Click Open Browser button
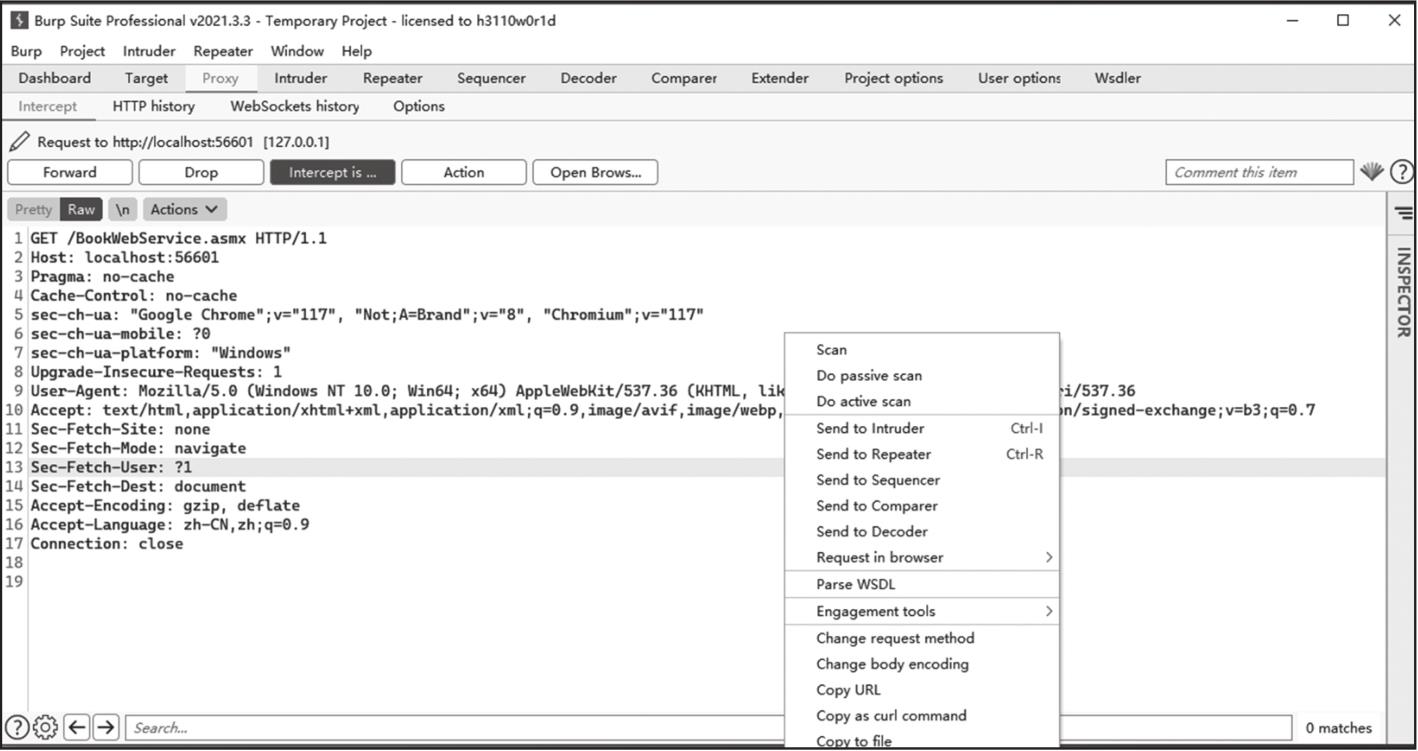 (596, 172)
